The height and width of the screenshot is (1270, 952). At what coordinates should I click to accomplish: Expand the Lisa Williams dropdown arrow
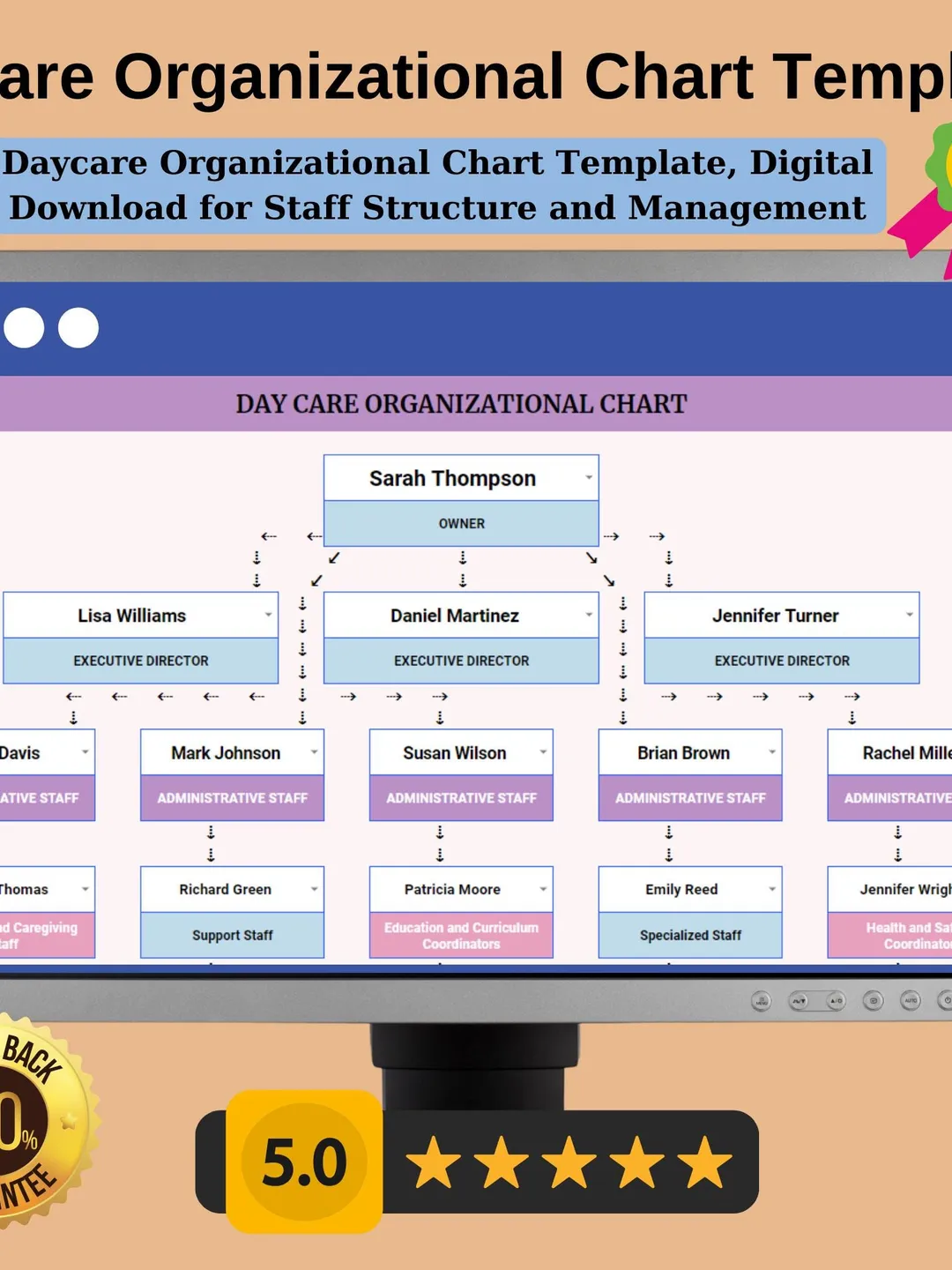[x=268, y=615]
